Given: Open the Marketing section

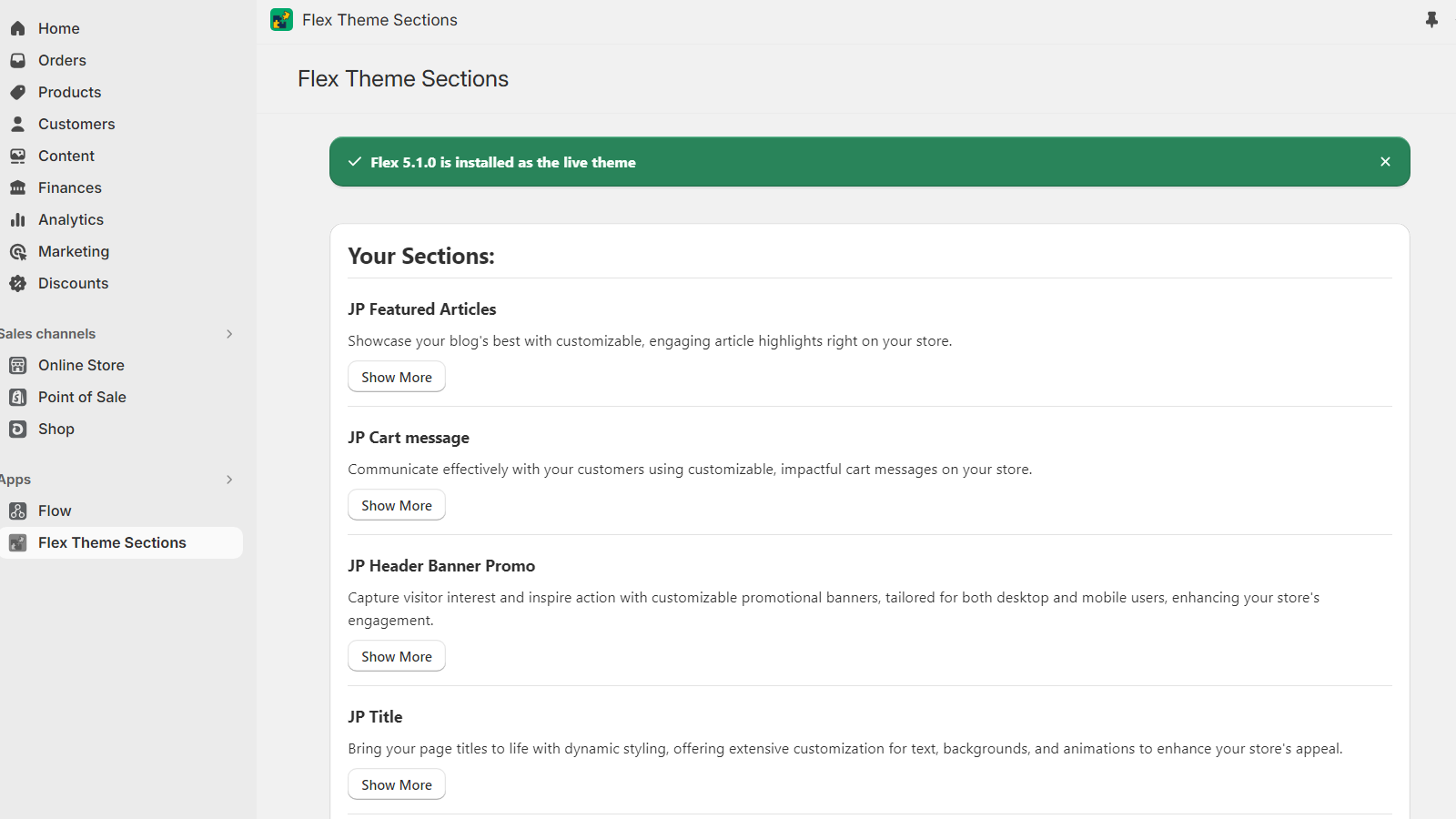Looking at the screenshot, I should [74, 251].
